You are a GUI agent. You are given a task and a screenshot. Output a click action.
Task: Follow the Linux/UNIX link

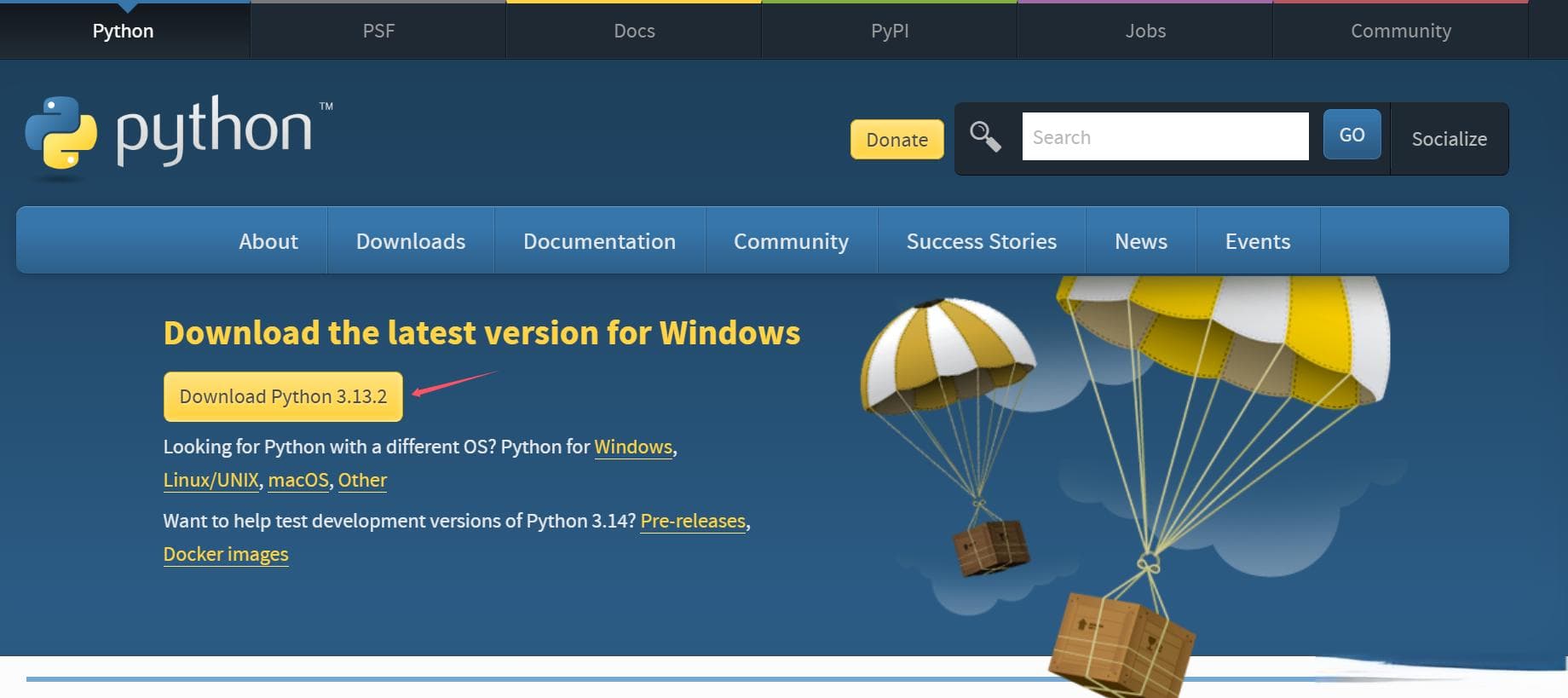coord(210,480)
